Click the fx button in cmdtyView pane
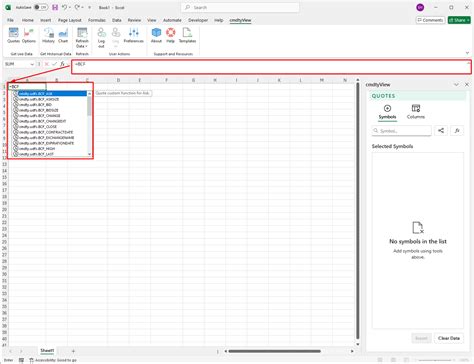This screenshot has height=364, width=474. pyautogui.click(x=457, y=131)
